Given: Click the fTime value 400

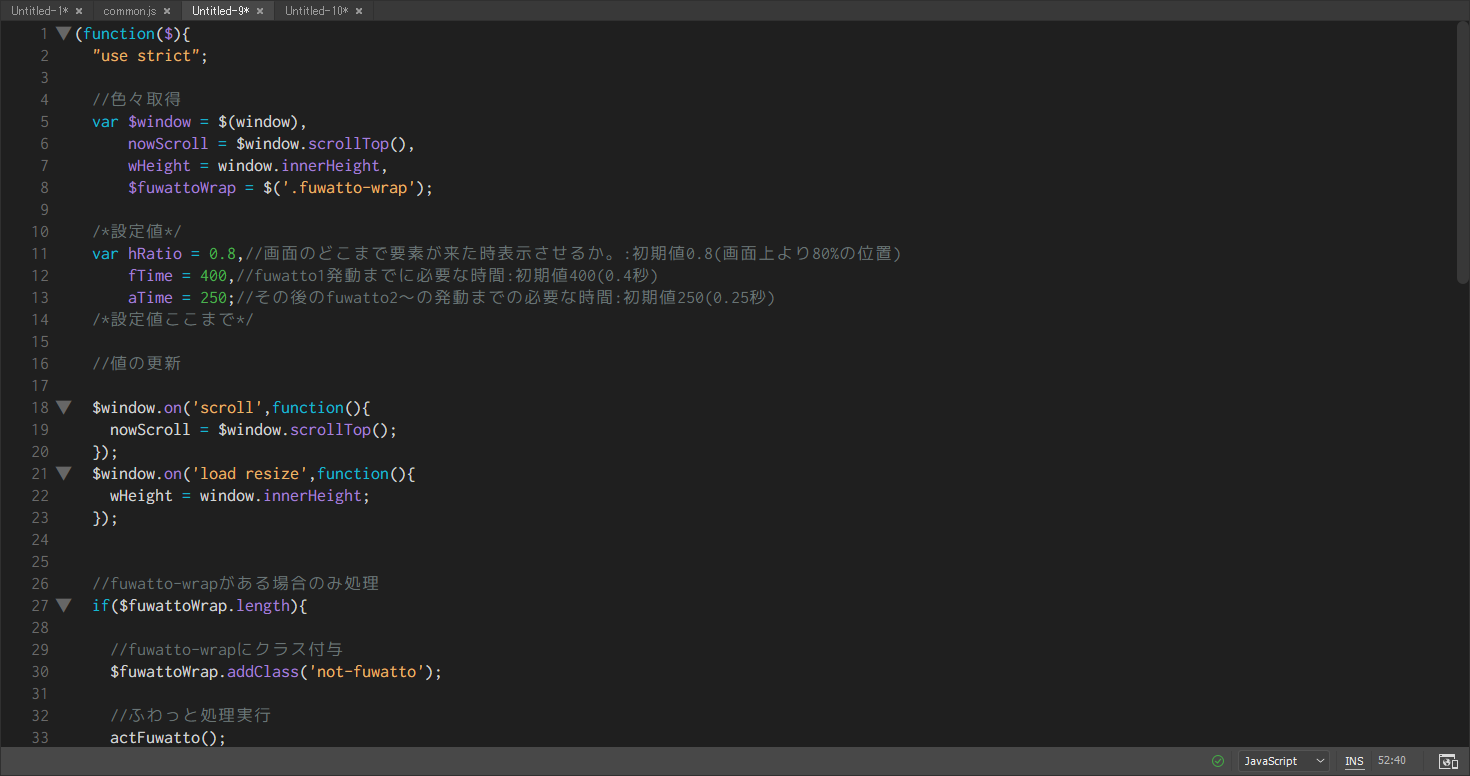Looking at the screenshot, I should (213, 275).
